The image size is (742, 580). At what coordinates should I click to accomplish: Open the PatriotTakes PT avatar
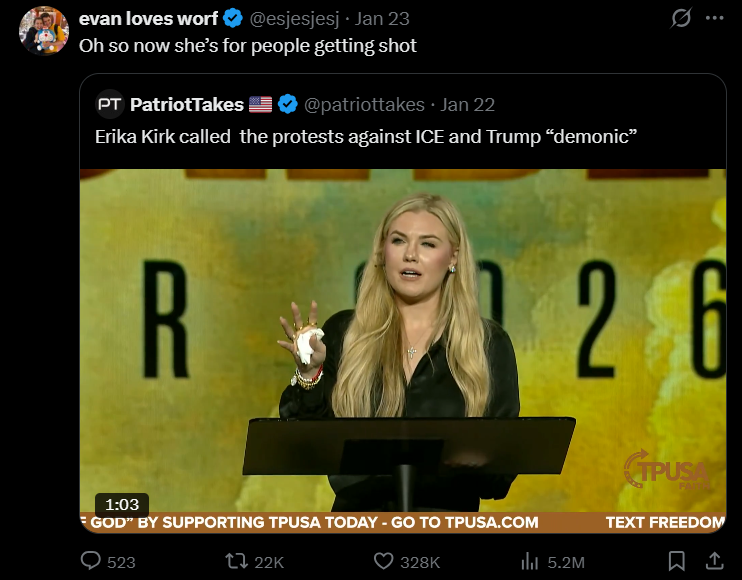[x=109, y=104]
